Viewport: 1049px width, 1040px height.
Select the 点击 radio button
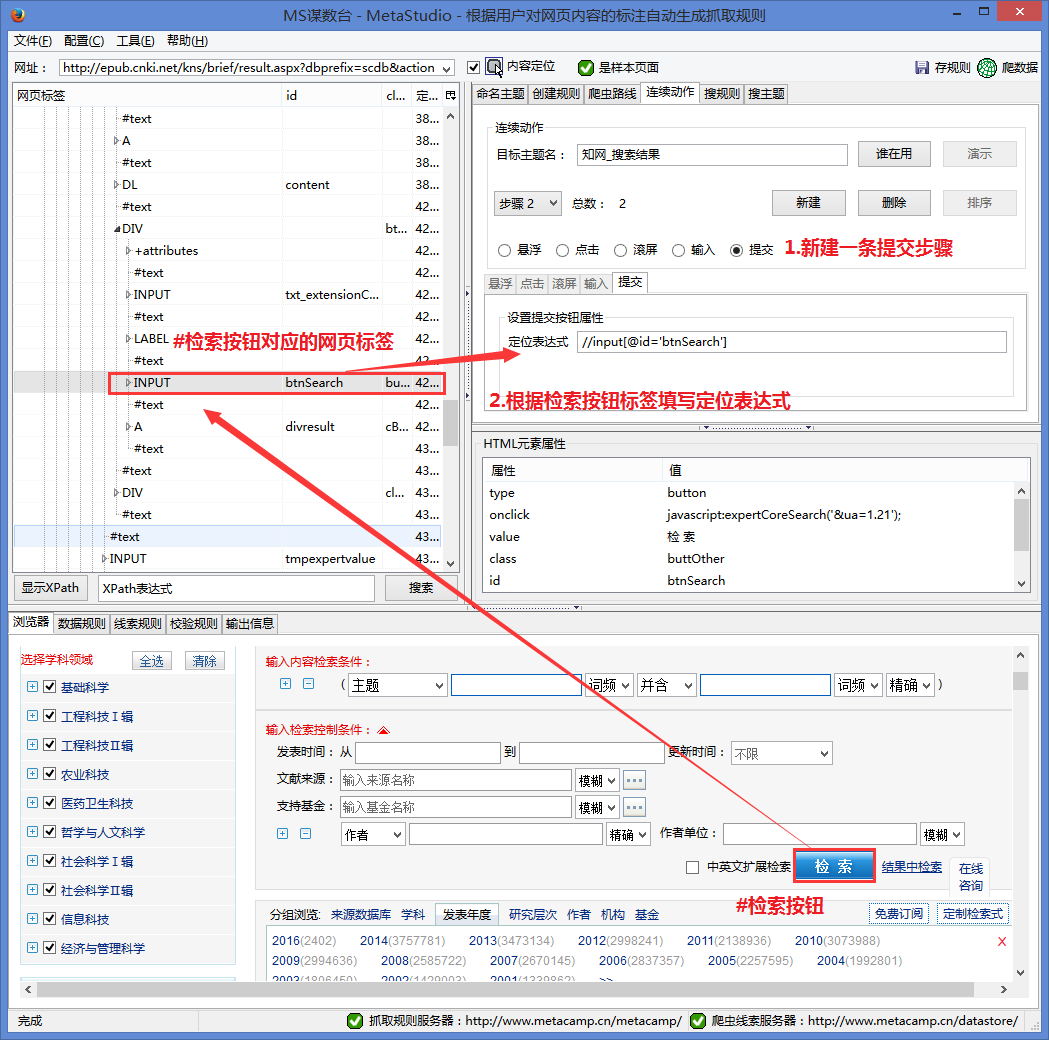click(563, 250)
